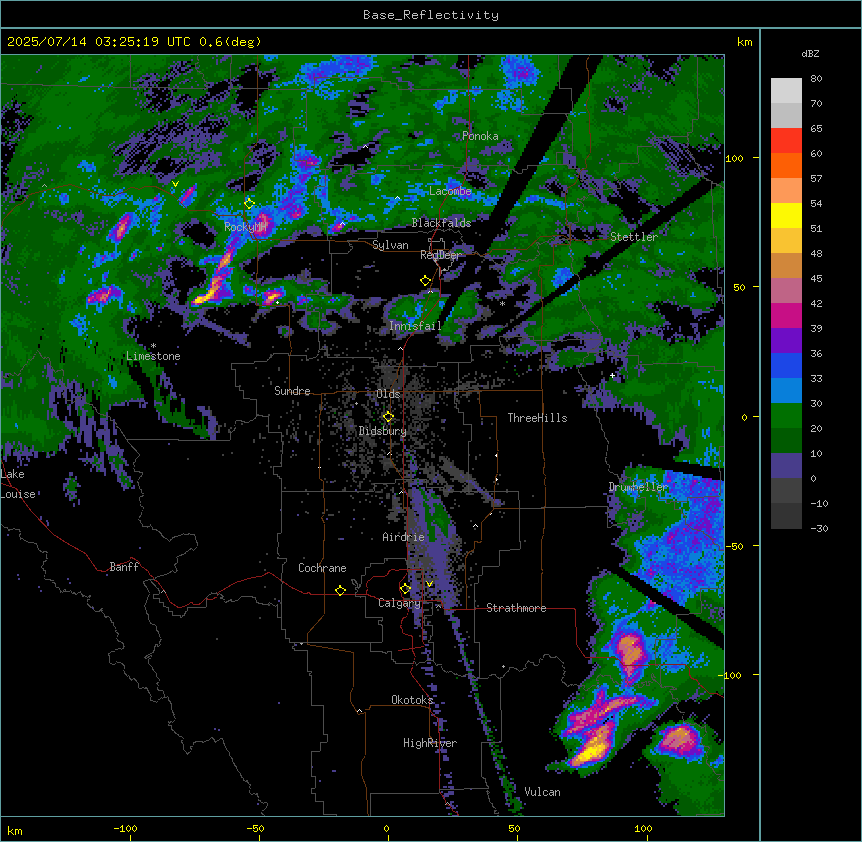Pick the magenta 39–42 dBZ legend swatch
This screenshot has width=862, height=842.
point(786,315)
